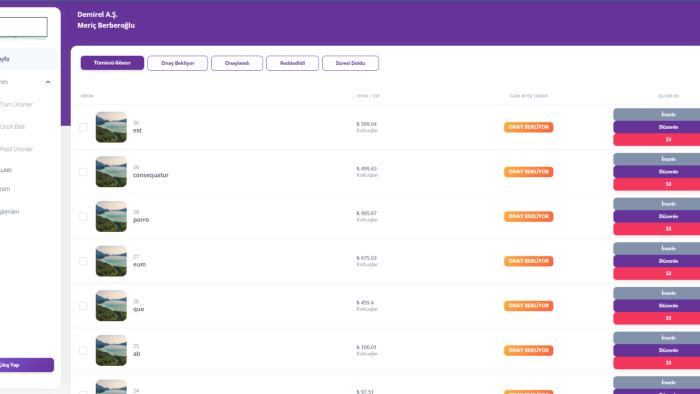The height and width of the screenshot is (394, 700).
Task: Open İncele for product porro
Action: pyautogui.click(x=657, y=203)
